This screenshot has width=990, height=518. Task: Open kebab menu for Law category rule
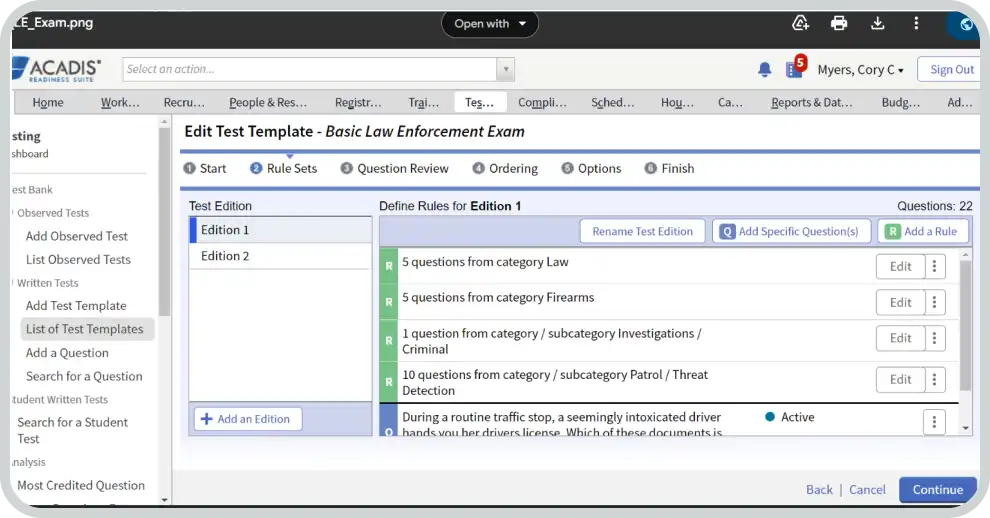pos(935,266)
